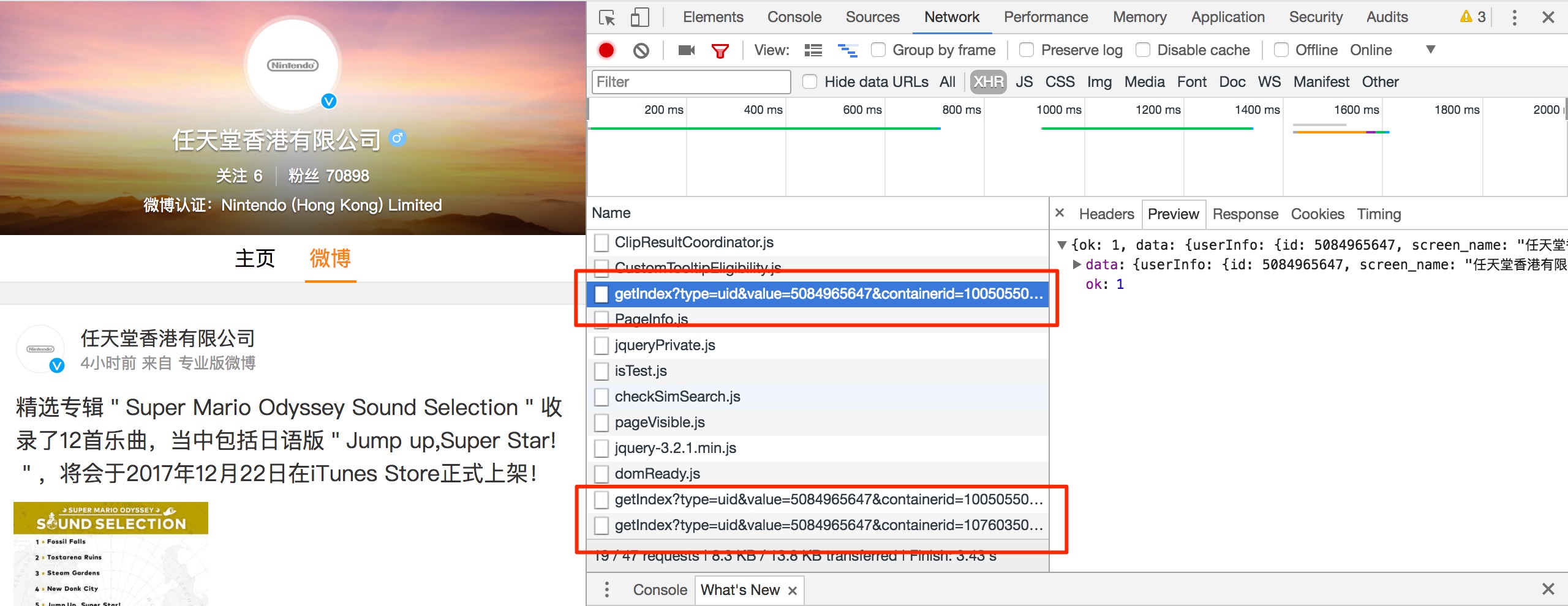This screenshot has height=606, width=1568.
Task: Toggle the red filter funnel icon
Action: pyautogui.click(x=720, y=51)
